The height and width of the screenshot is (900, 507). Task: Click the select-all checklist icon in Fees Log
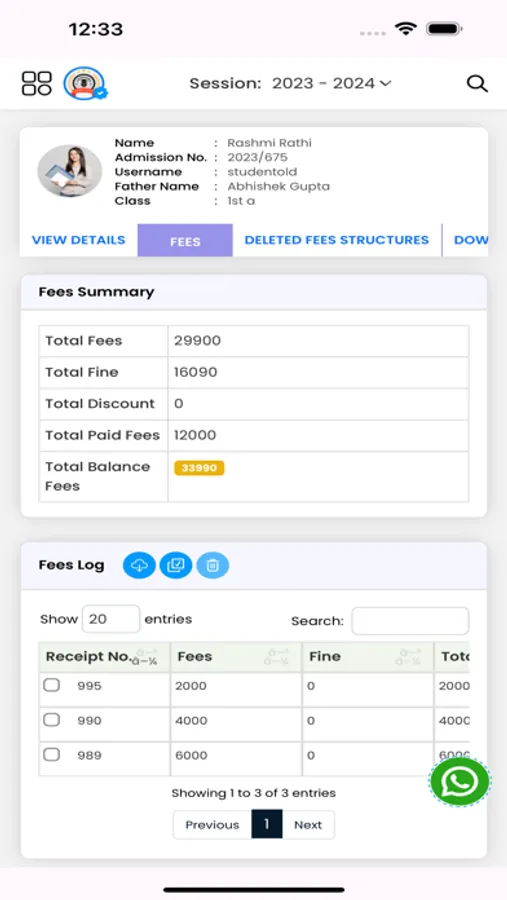click(176, 565)
